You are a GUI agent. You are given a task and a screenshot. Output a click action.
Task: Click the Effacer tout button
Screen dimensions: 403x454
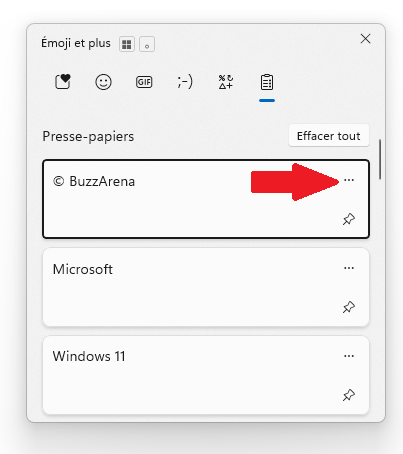click(329, 136)
